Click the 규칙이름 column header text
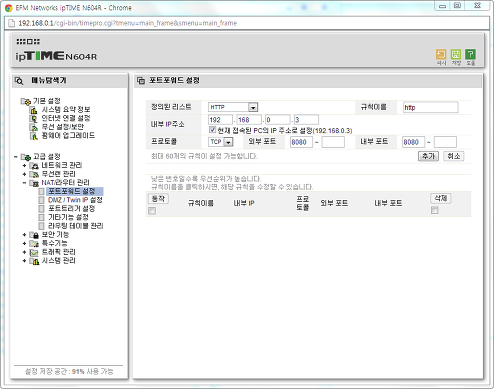The image size is (494, 389). 201,203
